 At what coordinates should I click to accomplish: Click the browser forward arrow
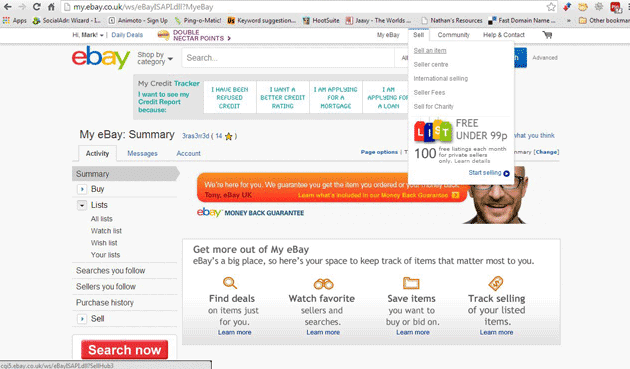(x=22, y=7)
